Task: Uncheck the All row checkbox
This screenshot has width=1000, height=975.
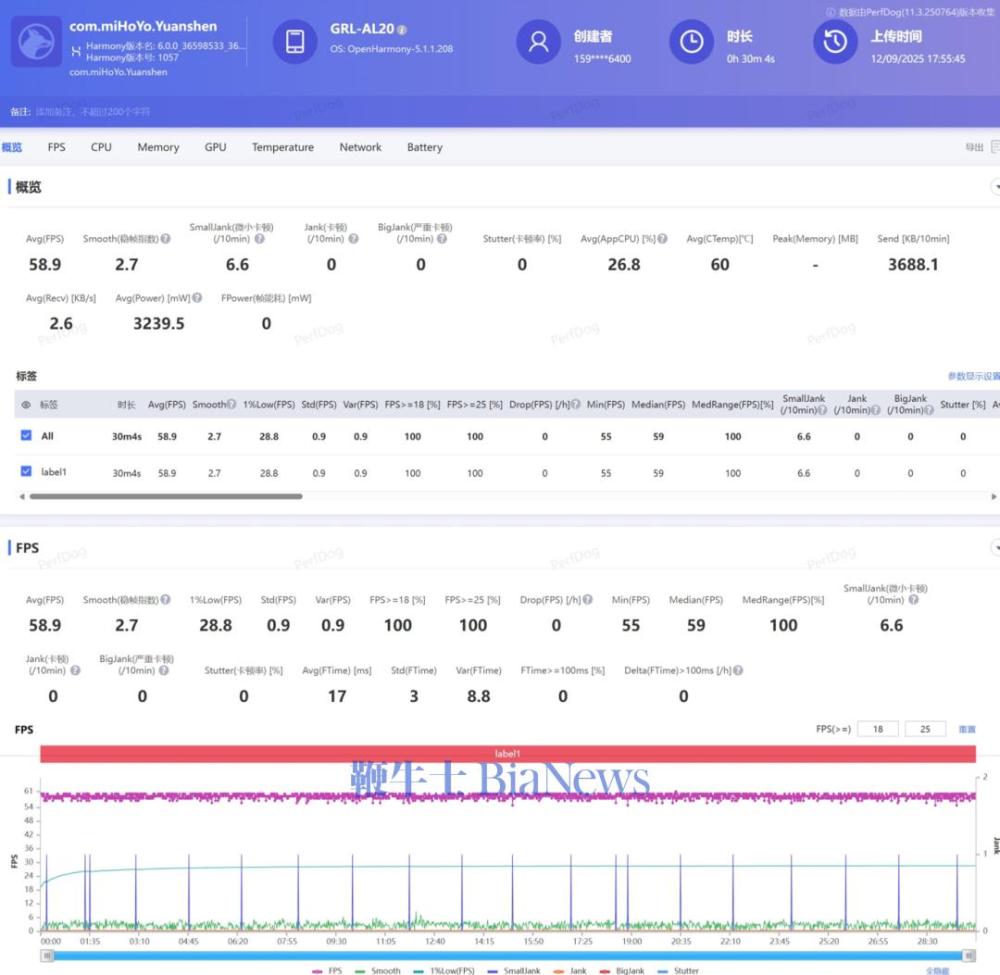Action: pyautogui.click(x=26, y=436)
